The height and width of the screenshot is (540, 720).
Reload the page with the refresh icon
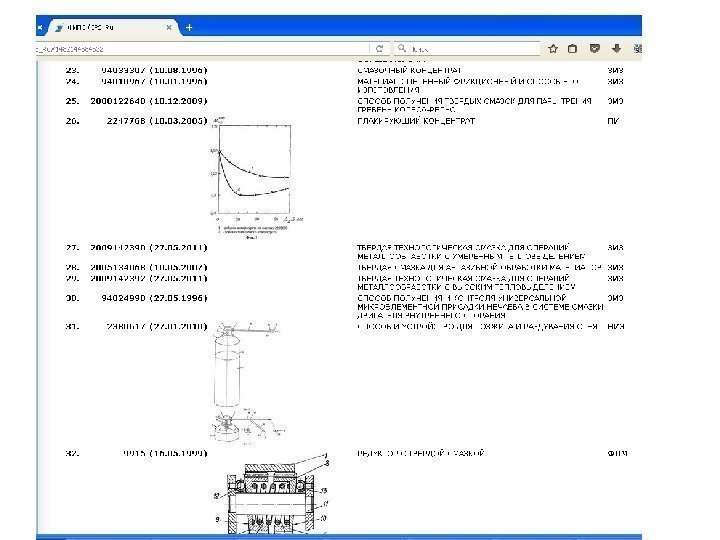click(379, 49)
